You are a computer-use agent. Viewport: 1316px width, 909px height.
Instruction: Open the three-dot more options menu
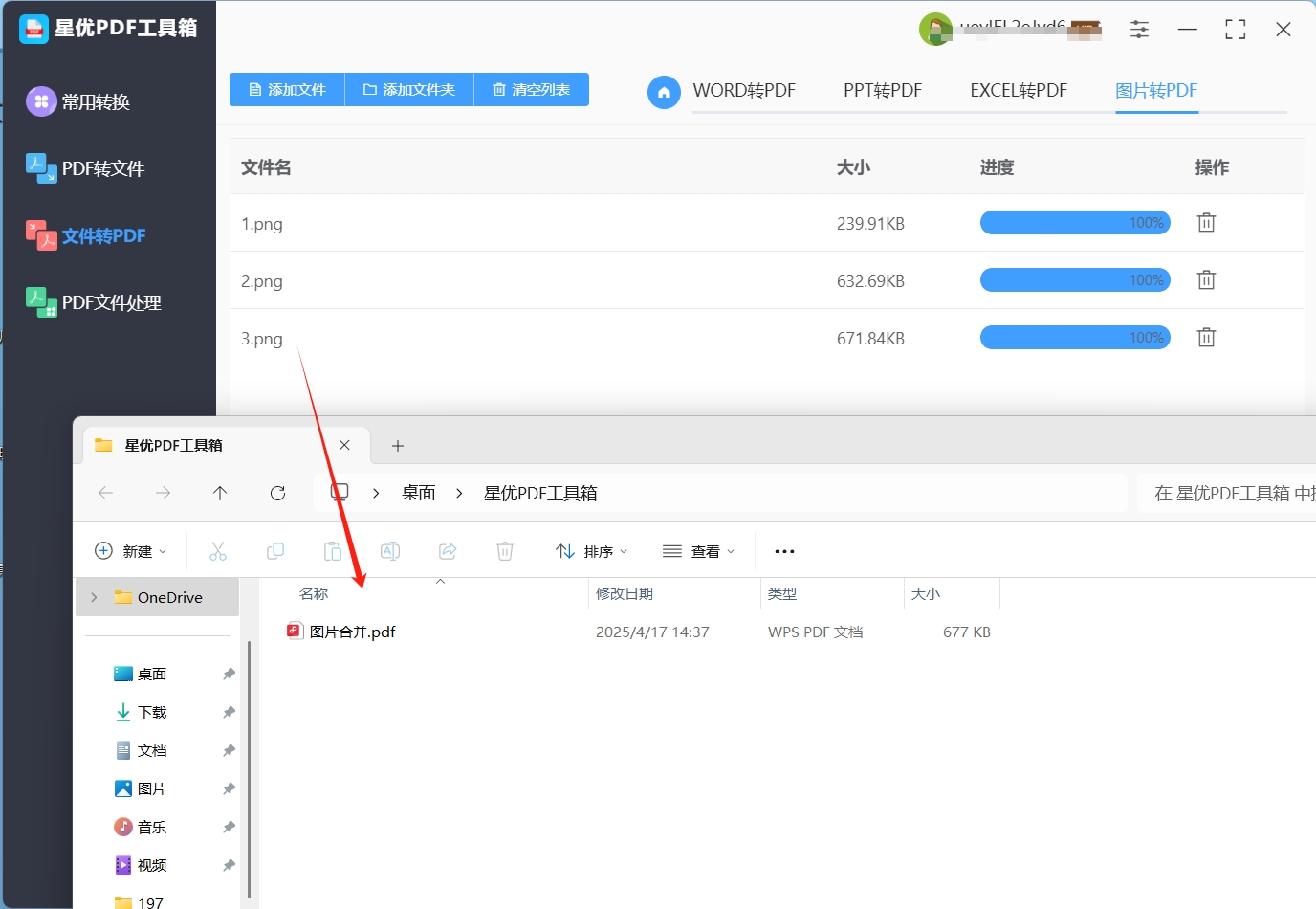point(784,551)
